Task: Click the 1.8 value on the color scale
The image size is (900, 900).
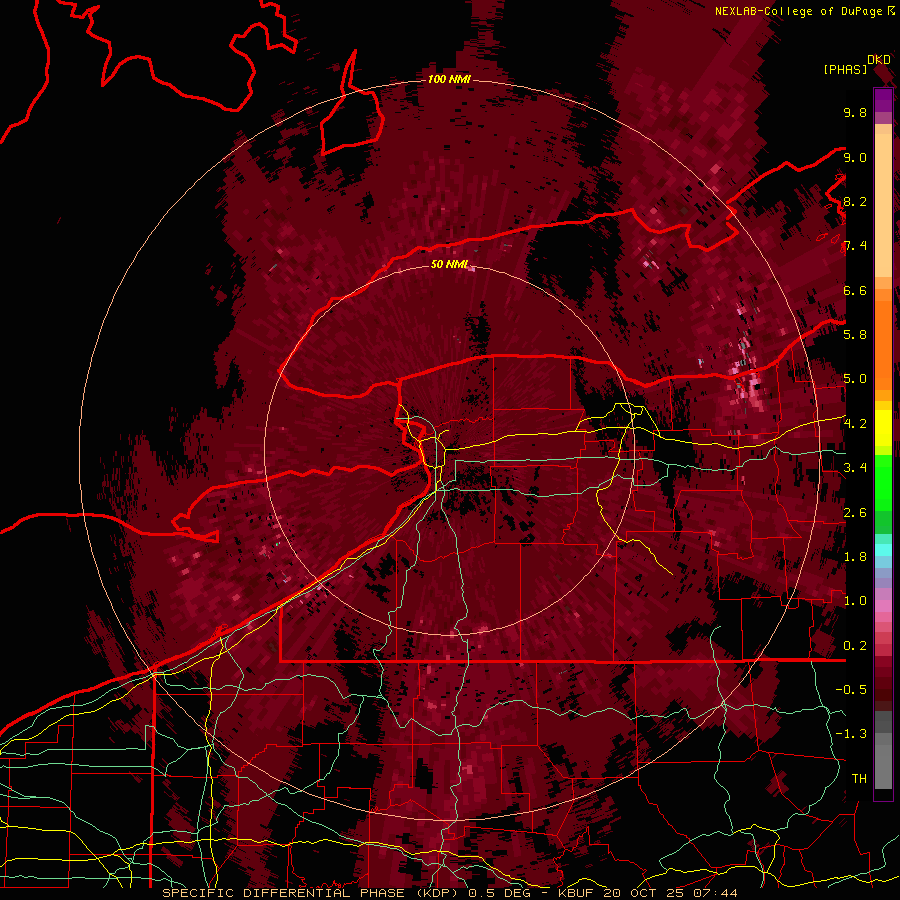Action: click(x=855, y=557)
